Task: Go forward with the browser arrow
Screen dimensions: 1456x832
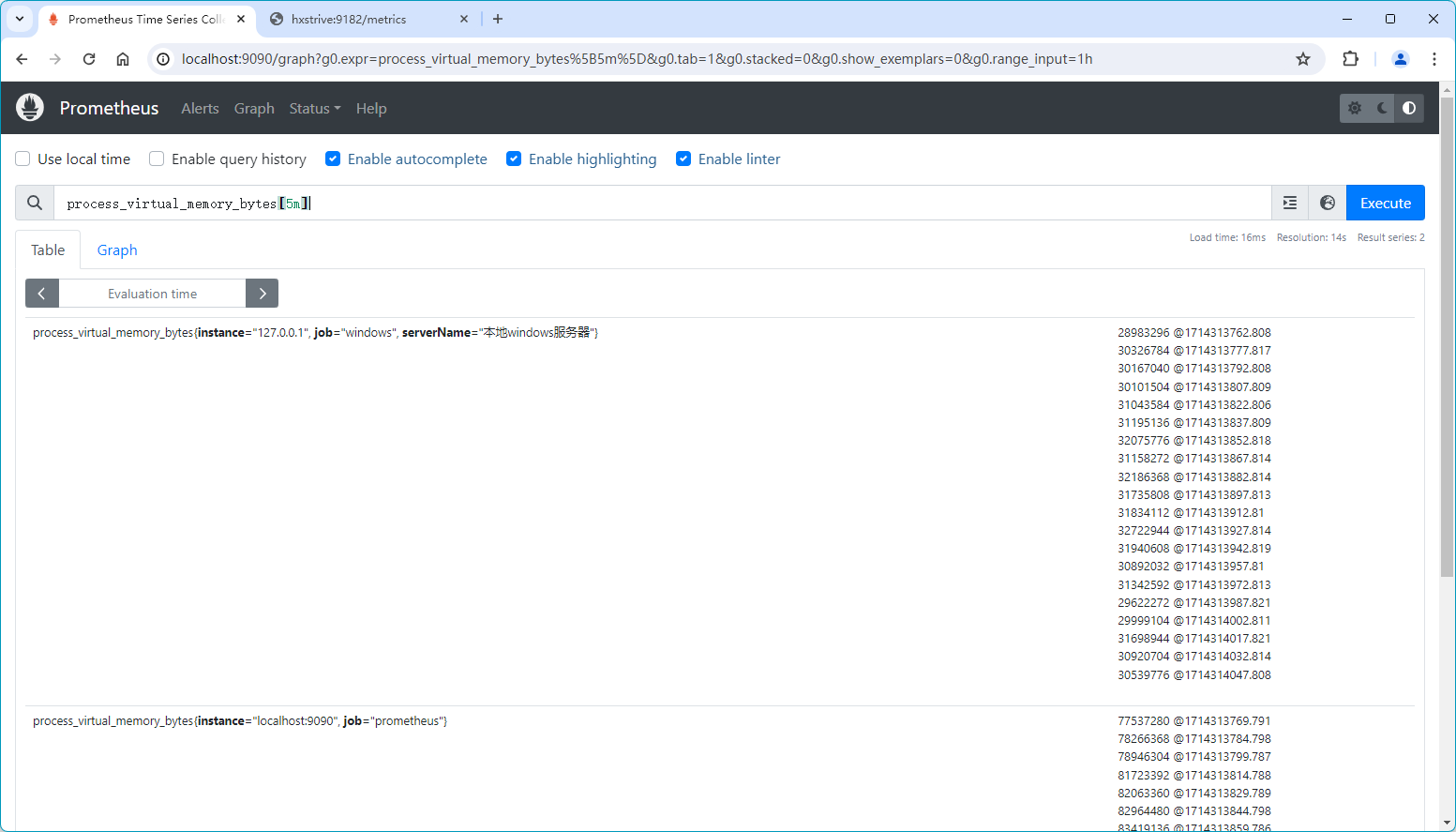Action: pyautogui.click(x=55, y=59)
